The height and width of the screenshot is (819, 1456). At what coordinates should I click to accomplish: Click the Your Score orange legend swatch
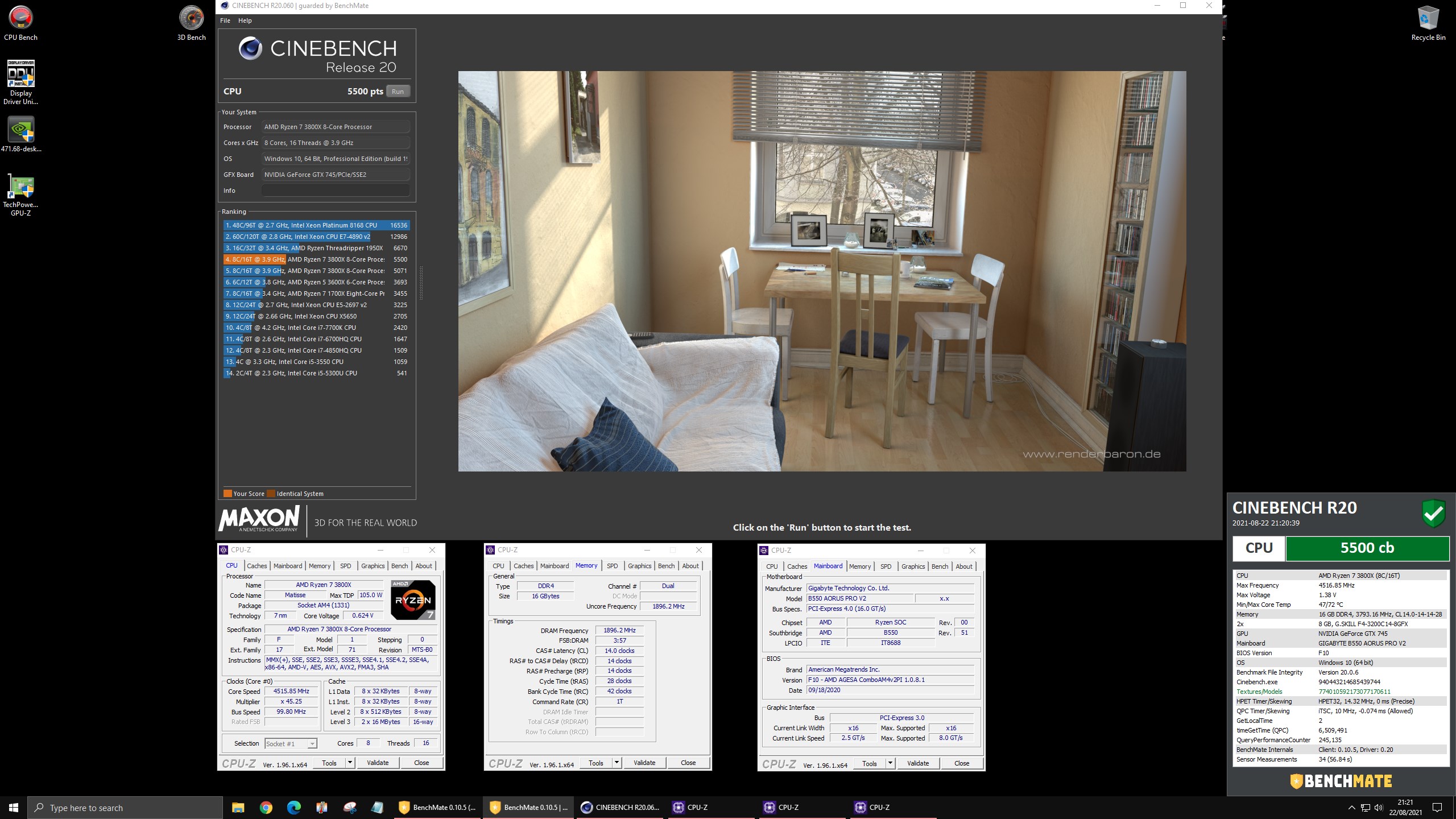click(227, 494)
